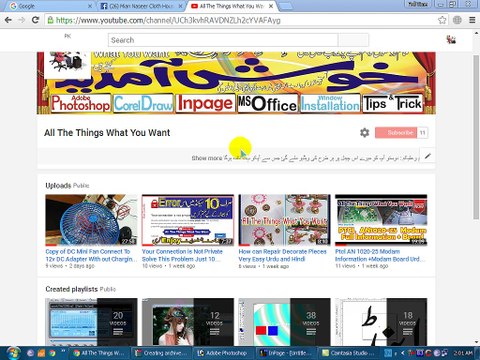This screenshot has height=360, width=480.
Task: Close the All The Things What You Want tab
Action: pos(271,6)
